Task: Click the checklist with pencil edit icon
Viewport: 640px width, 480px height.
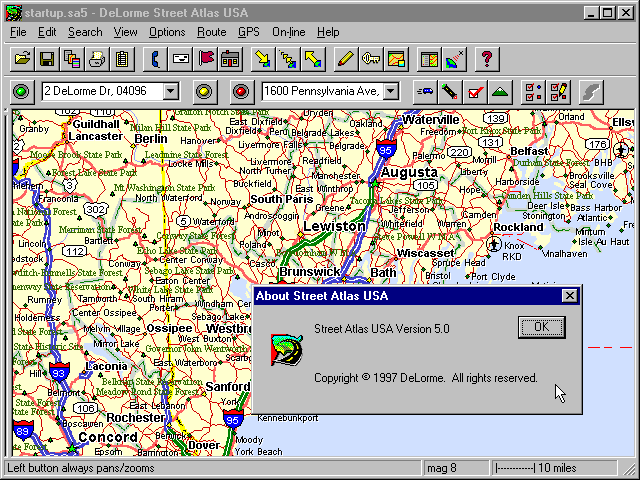Action: 558,91
